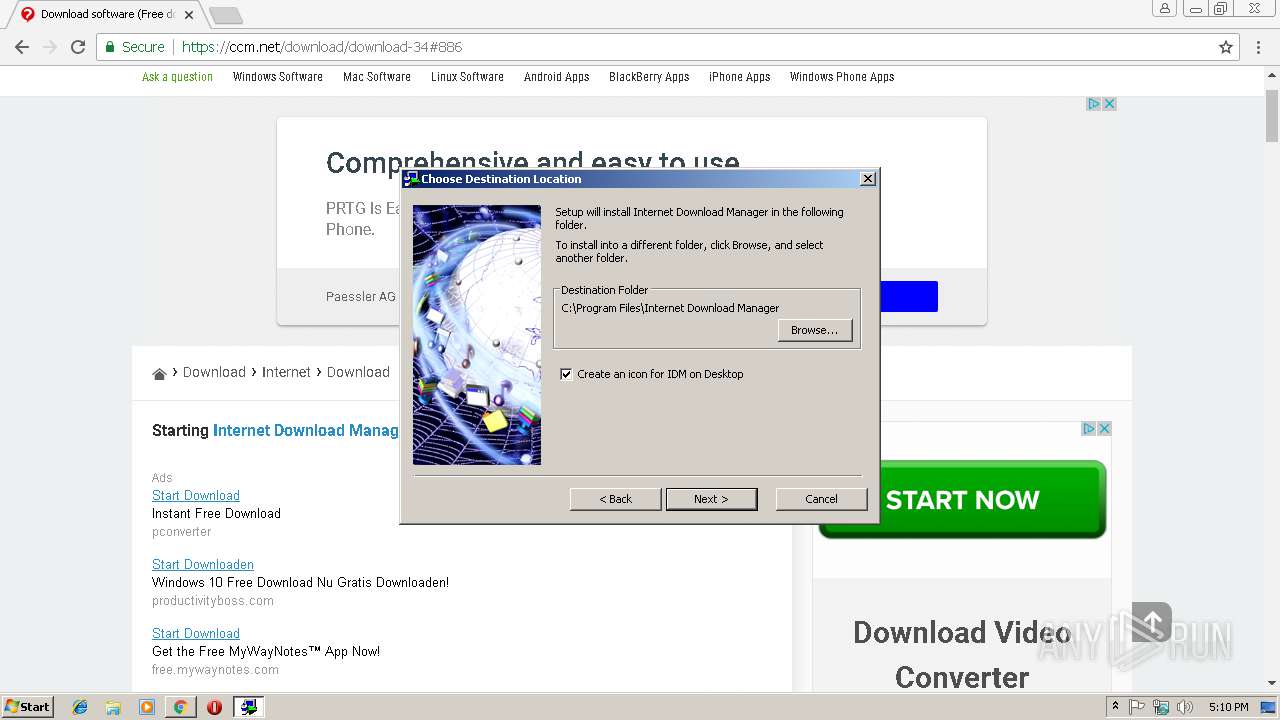Click Next in the IDM setup dialog
This screenshot has width=1280, height=720.
click(711, 499)
